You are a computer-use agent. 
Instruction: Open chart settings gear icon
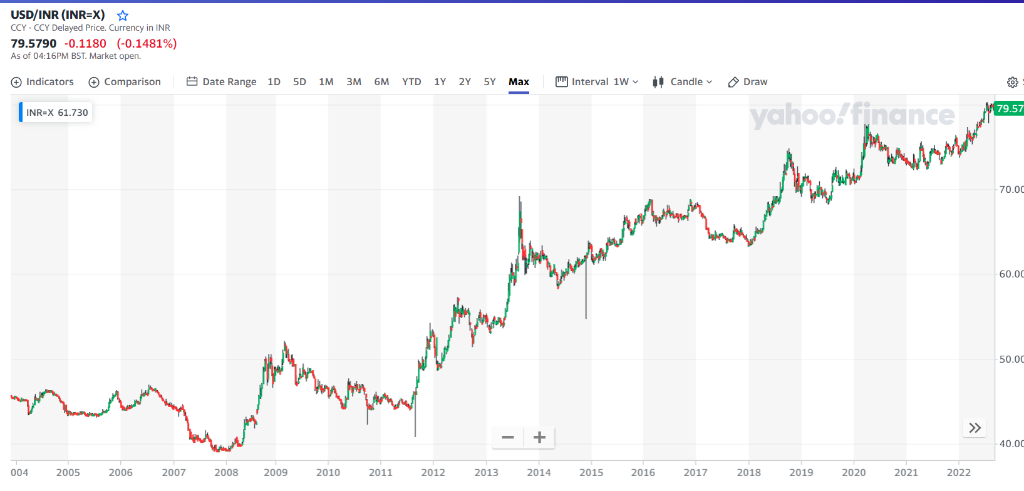click(1012, 82)
